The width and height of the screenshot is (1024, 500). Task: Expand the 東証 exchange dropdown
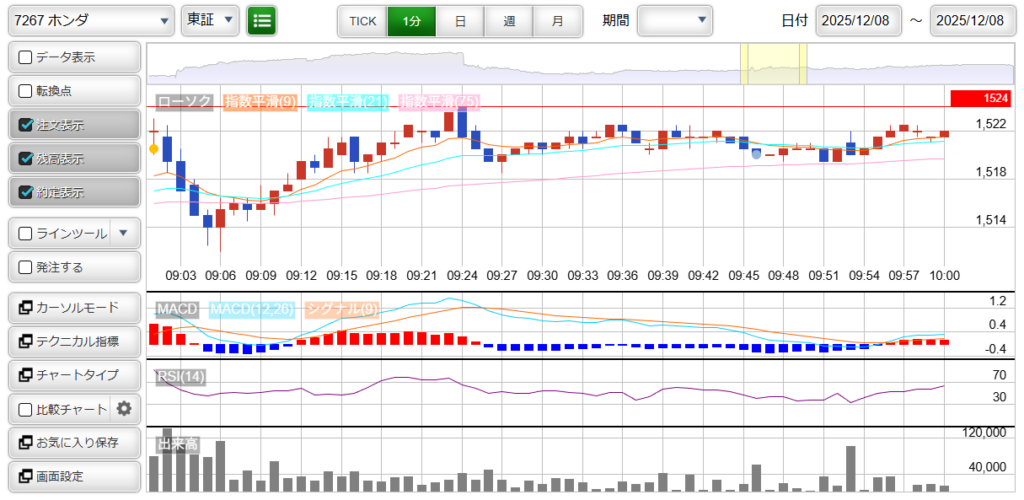click(211, 20)
